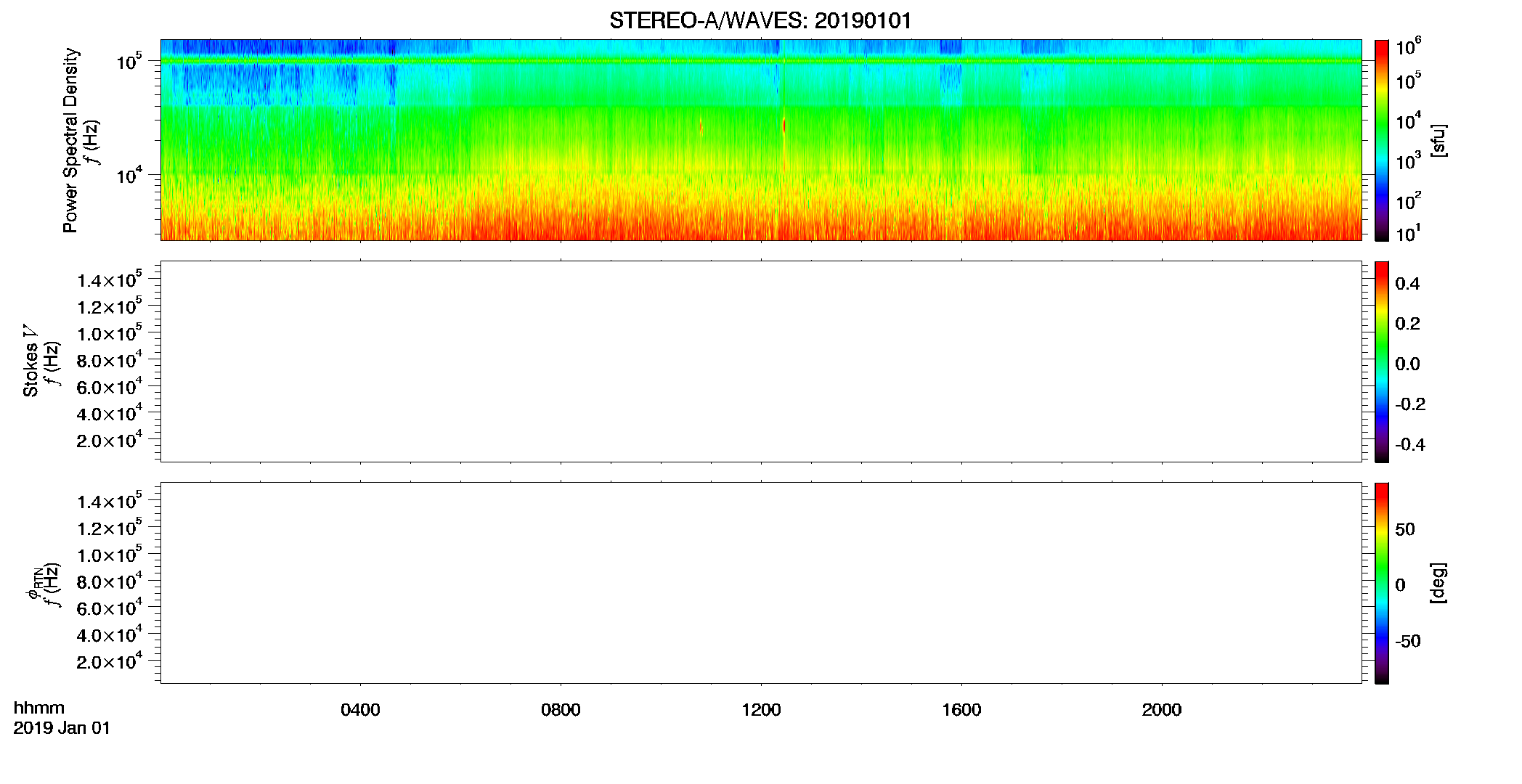Click the 2.0×10^4 tick in phi panel
This screenshot has width=1522, height=784.
[110, 661]
